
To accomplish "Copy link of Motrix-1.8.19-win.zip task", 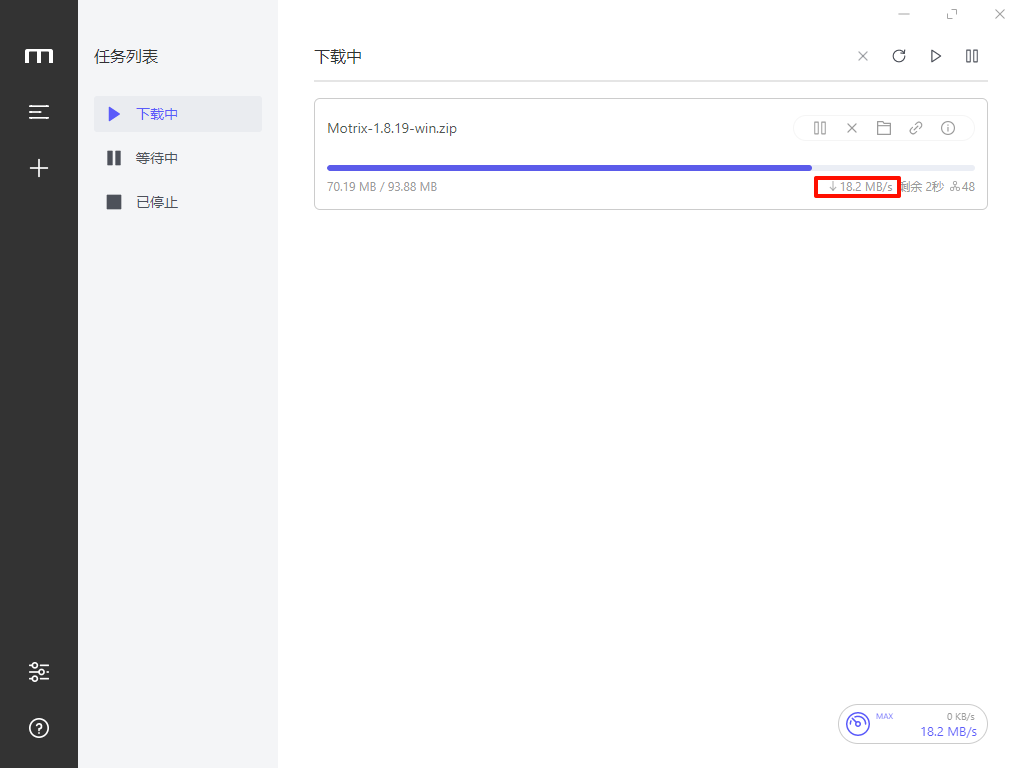I will [916, 128].
